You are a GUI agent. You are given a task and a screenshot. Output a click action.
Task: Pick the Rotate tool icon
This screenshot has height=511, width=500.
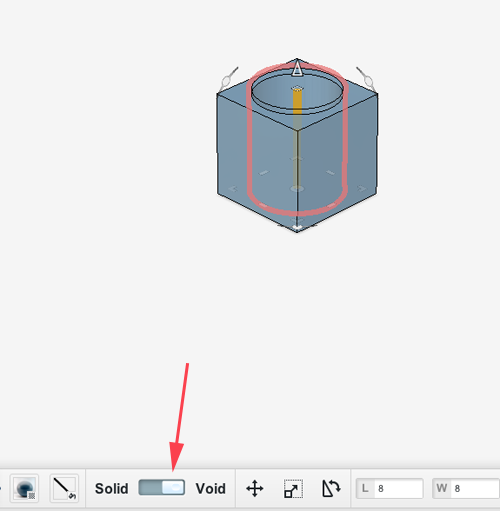point(331,489)
